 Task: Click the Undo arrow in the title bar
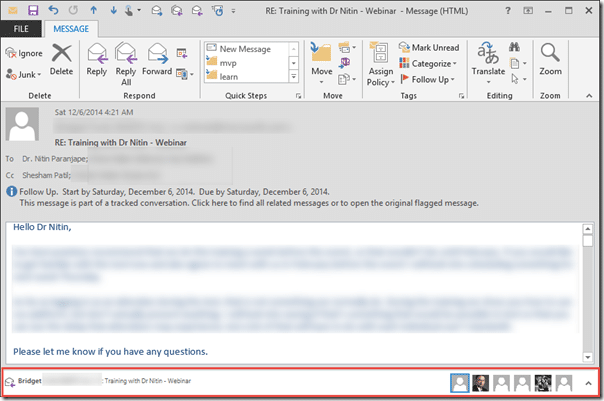tap(53, 10)
